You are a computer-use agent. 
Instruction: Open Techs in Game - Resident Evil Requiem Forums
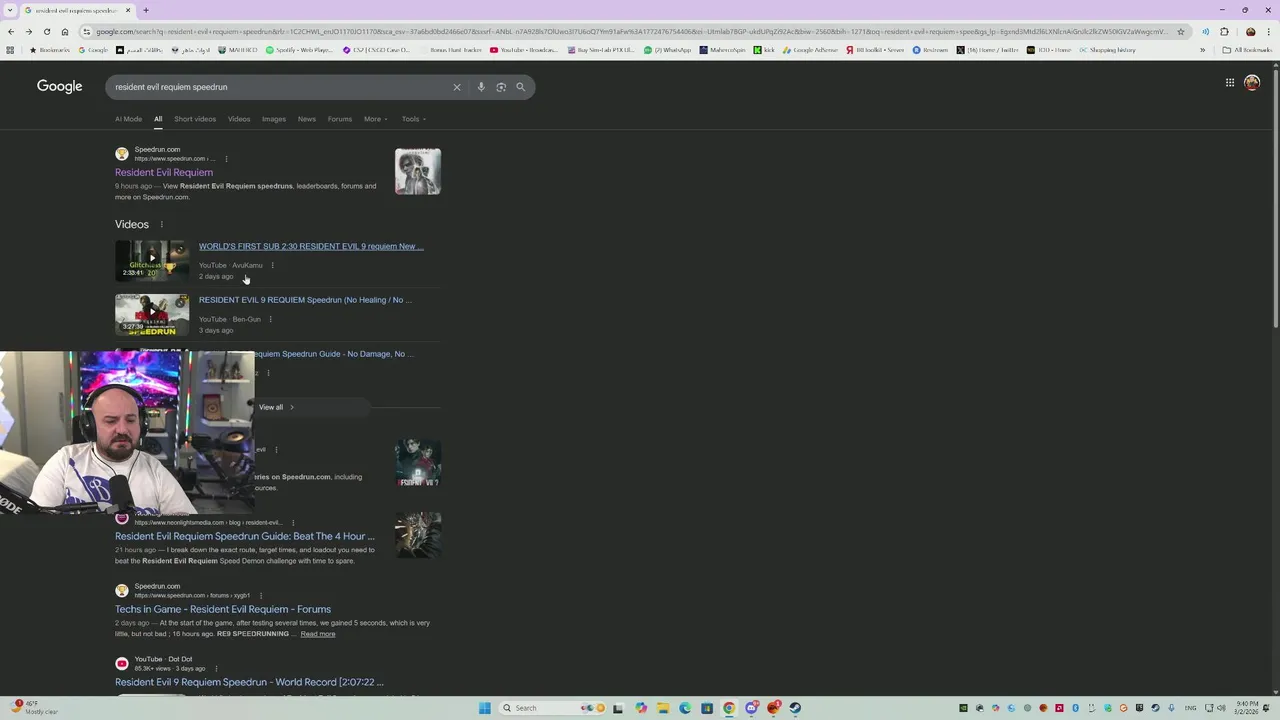(223, 609)
